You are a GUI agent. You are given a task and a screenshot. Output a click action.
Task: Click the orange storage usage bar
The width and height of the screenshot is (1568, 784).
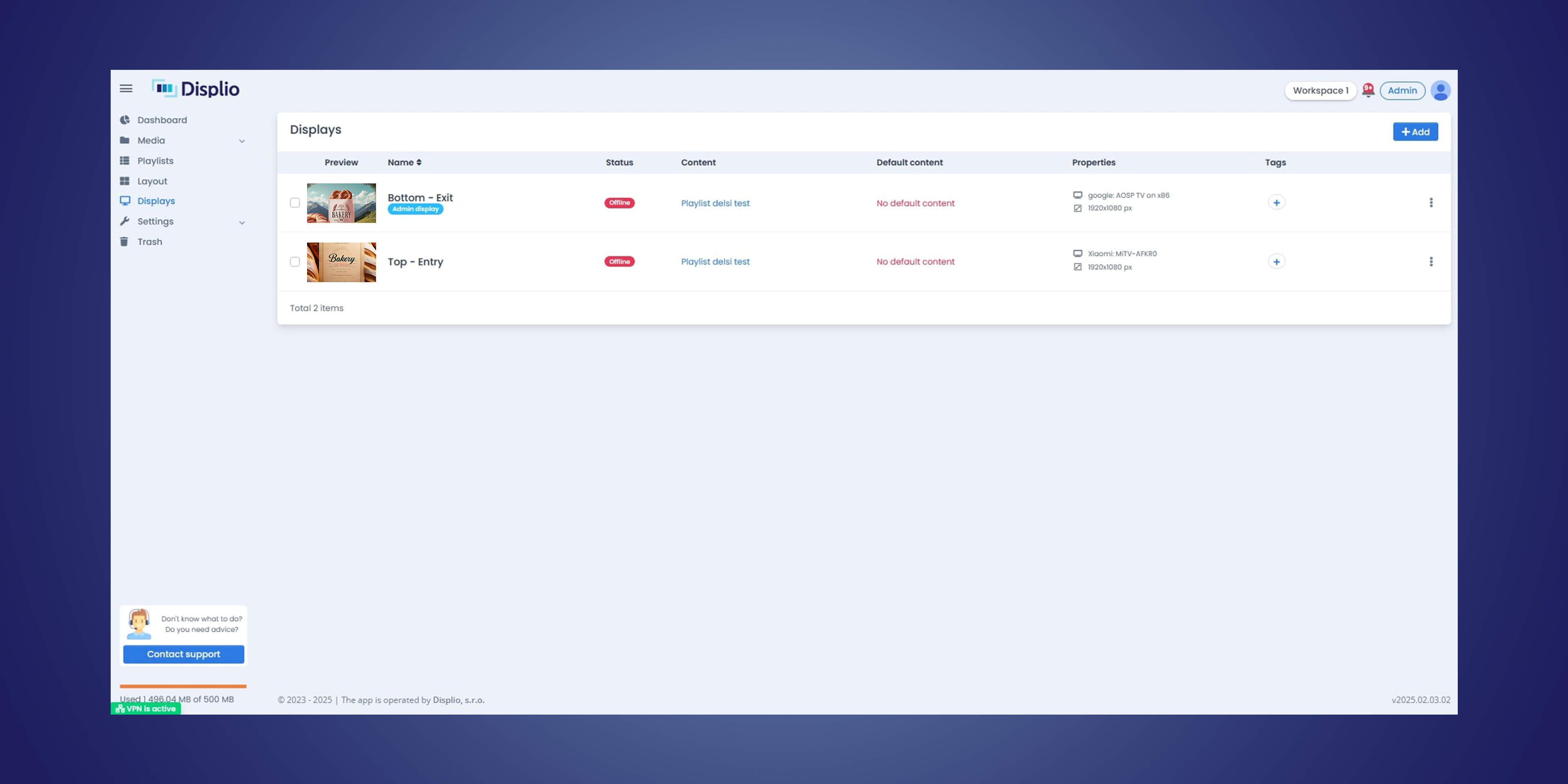pos(183,686)
